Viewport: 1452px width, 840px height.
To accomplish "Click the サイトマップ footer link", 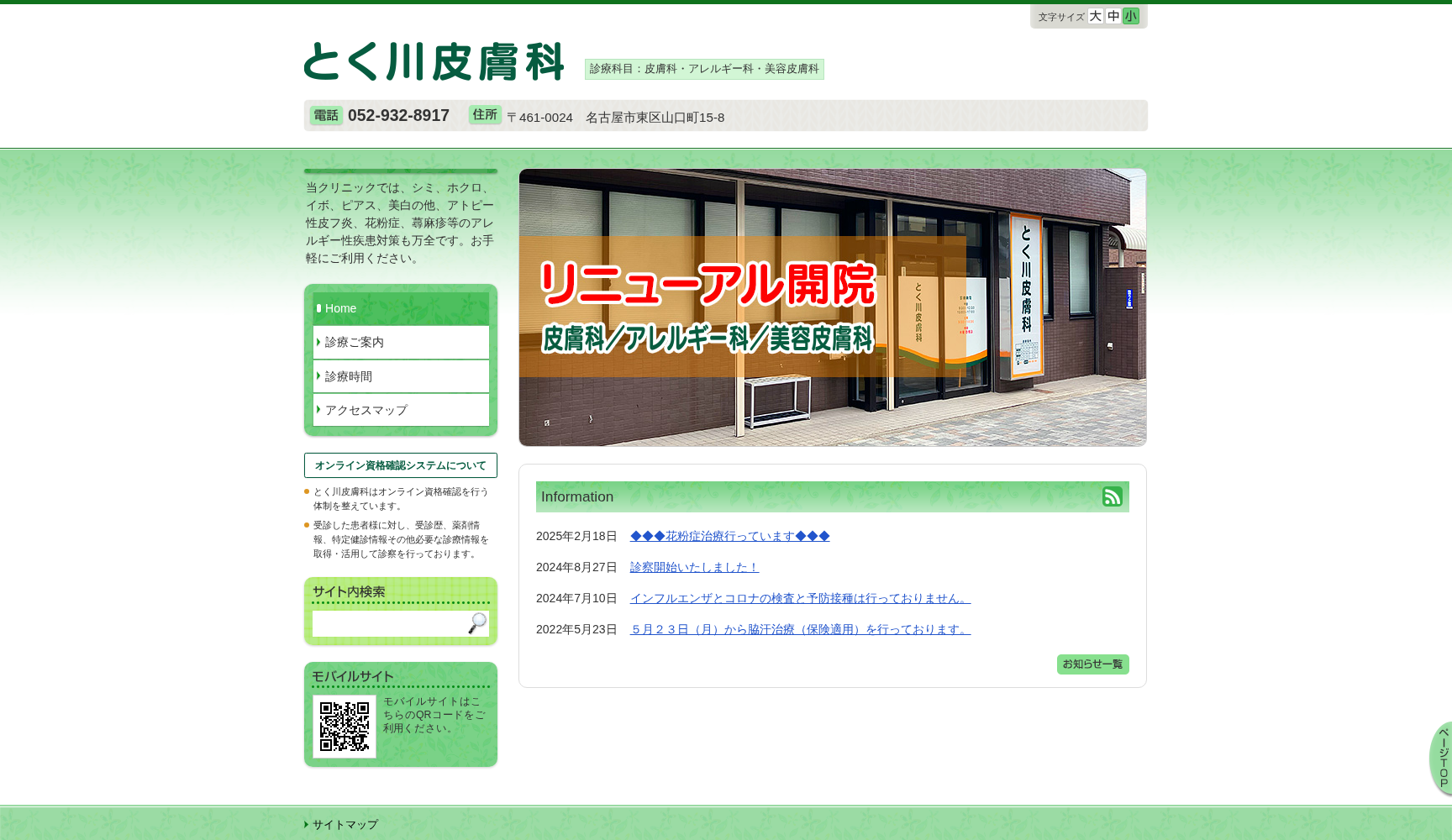I will pos(345,825).
